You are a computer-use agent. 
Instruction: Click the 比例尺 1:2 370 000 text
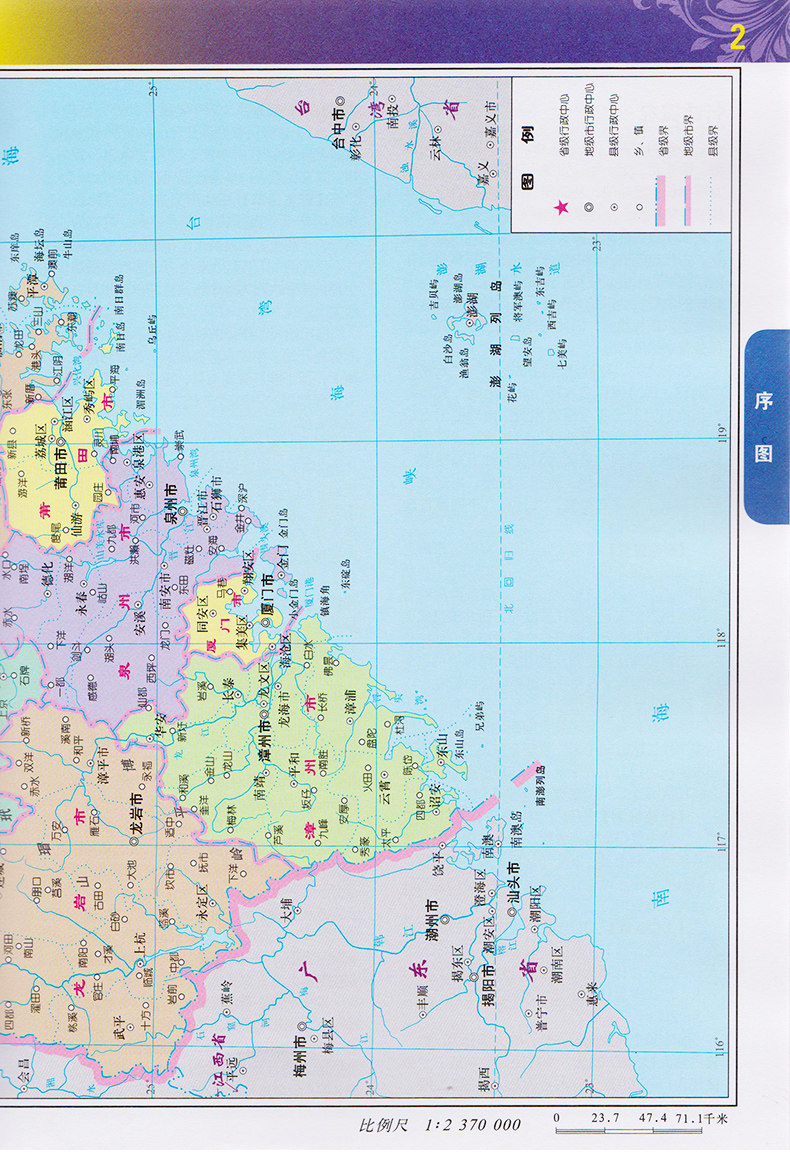[440, 1125]
